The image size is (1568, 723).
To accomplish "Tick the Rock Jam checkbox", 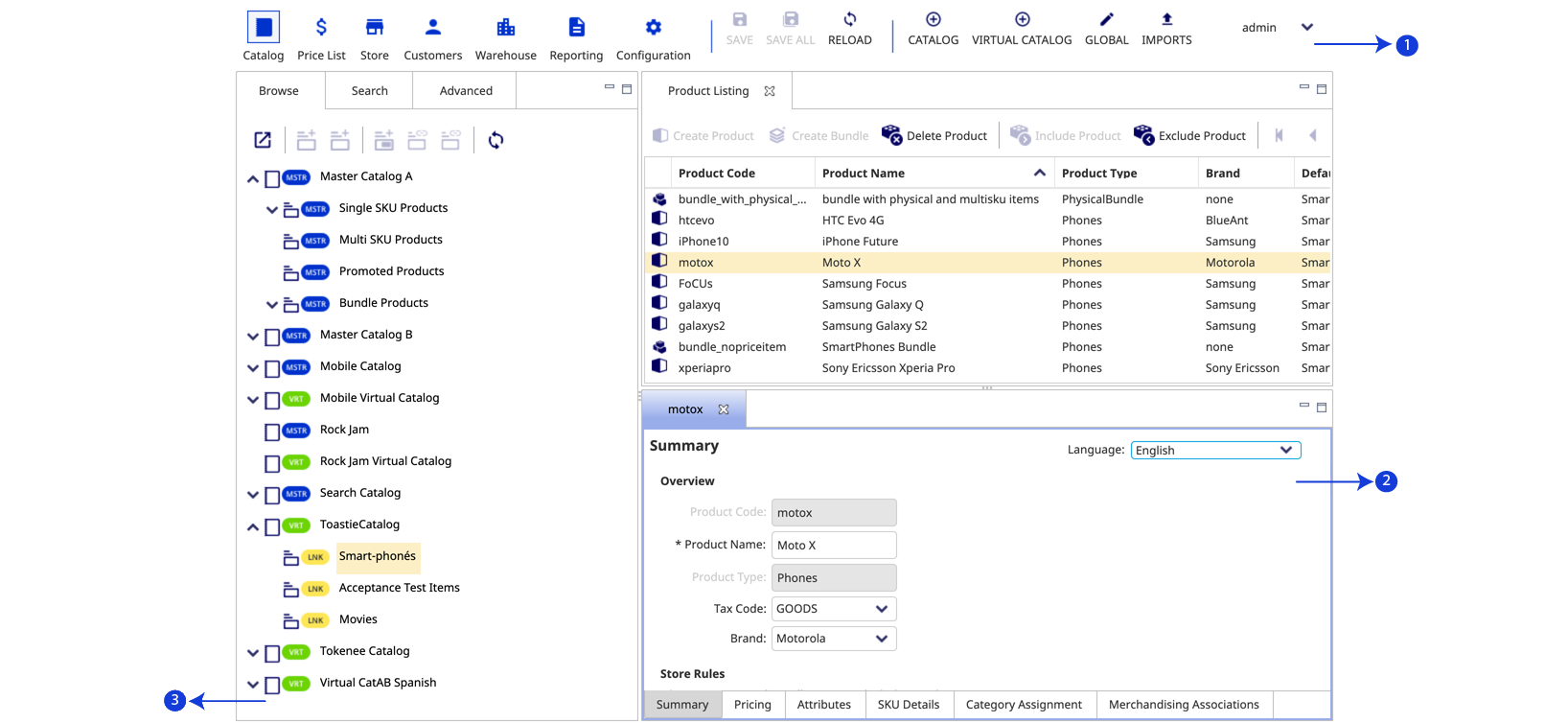I will pyautogui.click(x=272, y=431).
